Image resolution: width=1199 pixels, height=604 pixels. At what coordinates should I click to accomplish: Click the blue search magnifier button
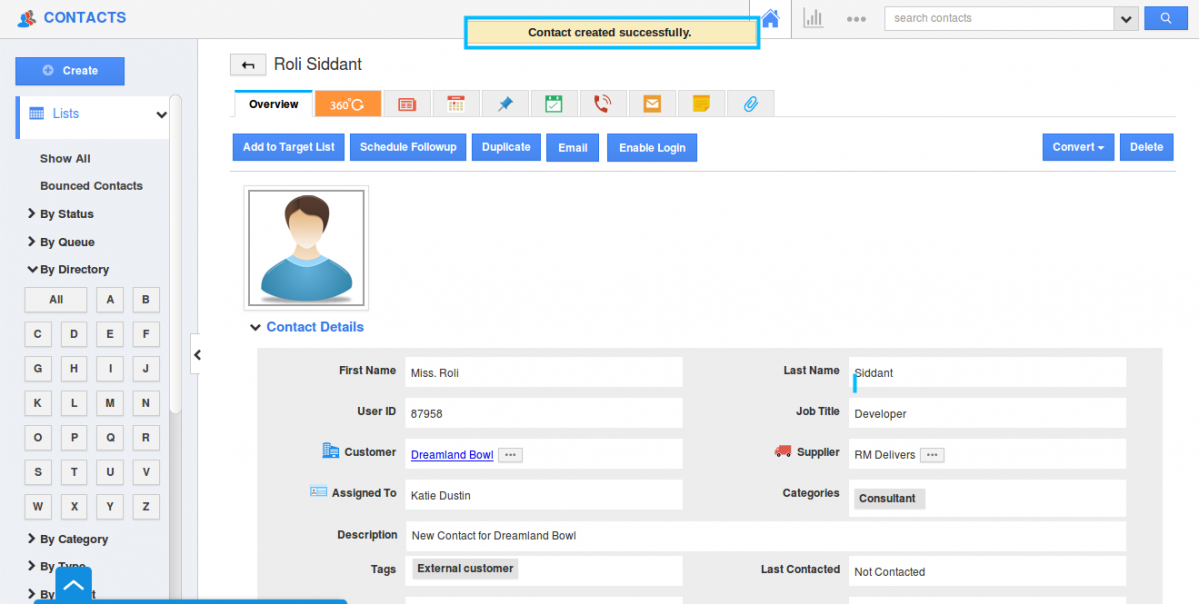tap(1165, 18)
